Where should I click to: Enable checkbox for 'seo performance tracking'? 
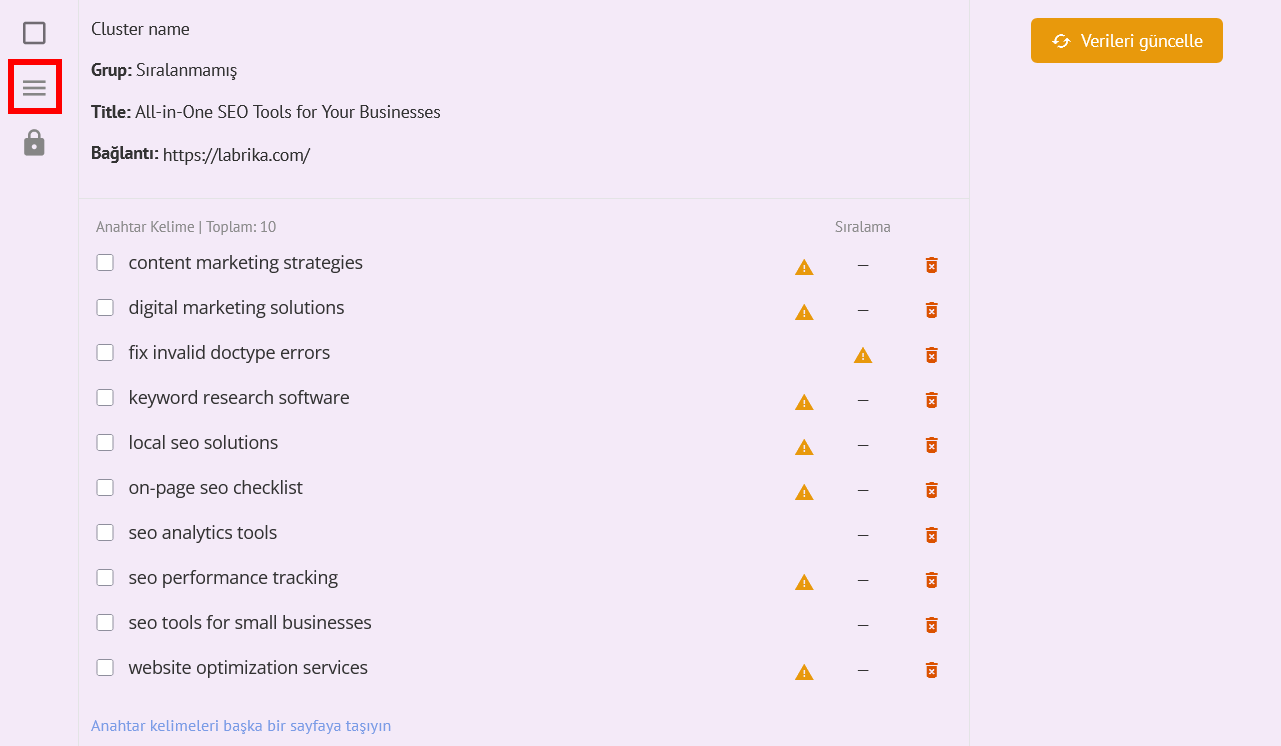[105, 578]
